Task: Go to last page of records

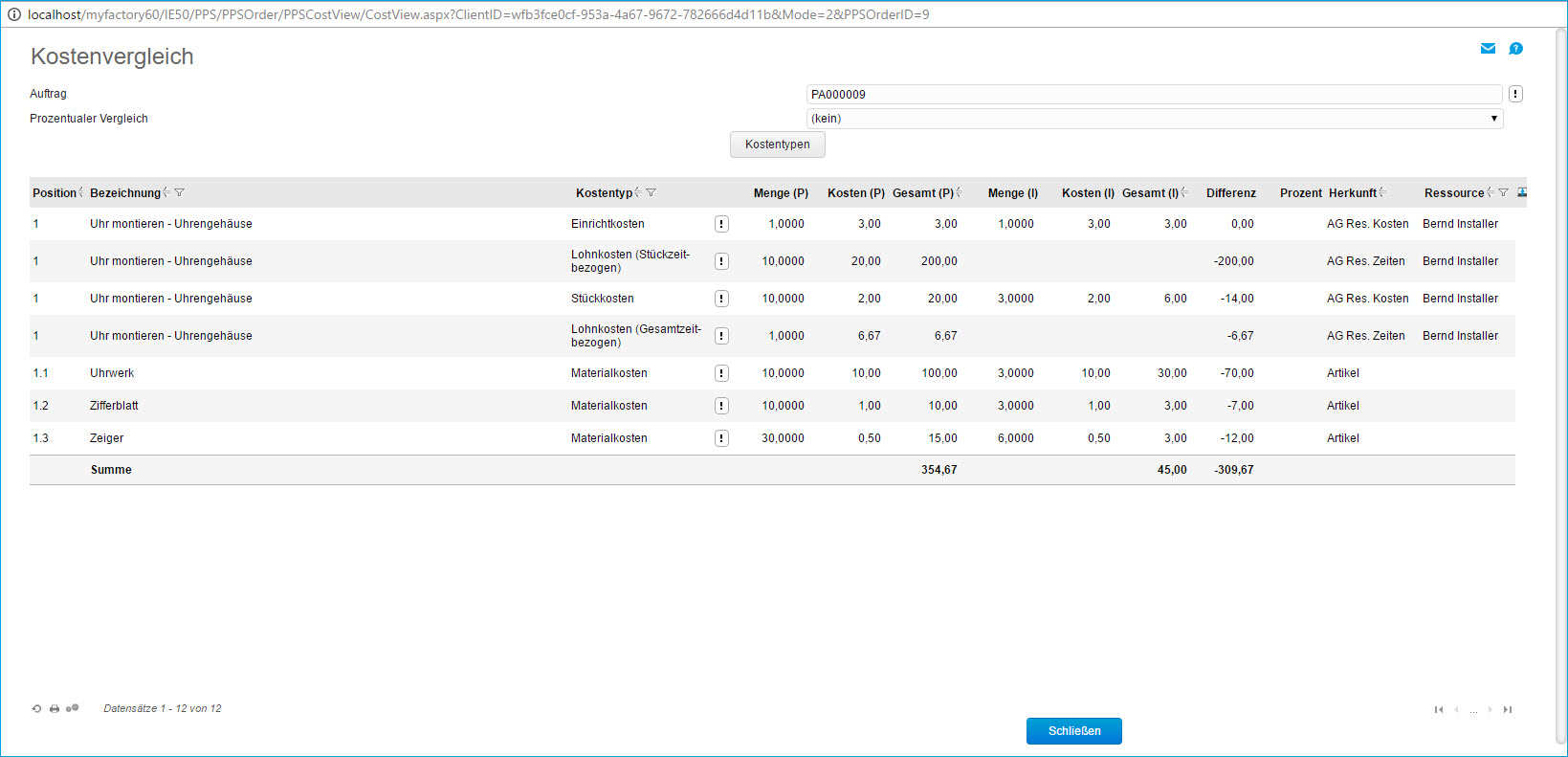Action: 1508,709
